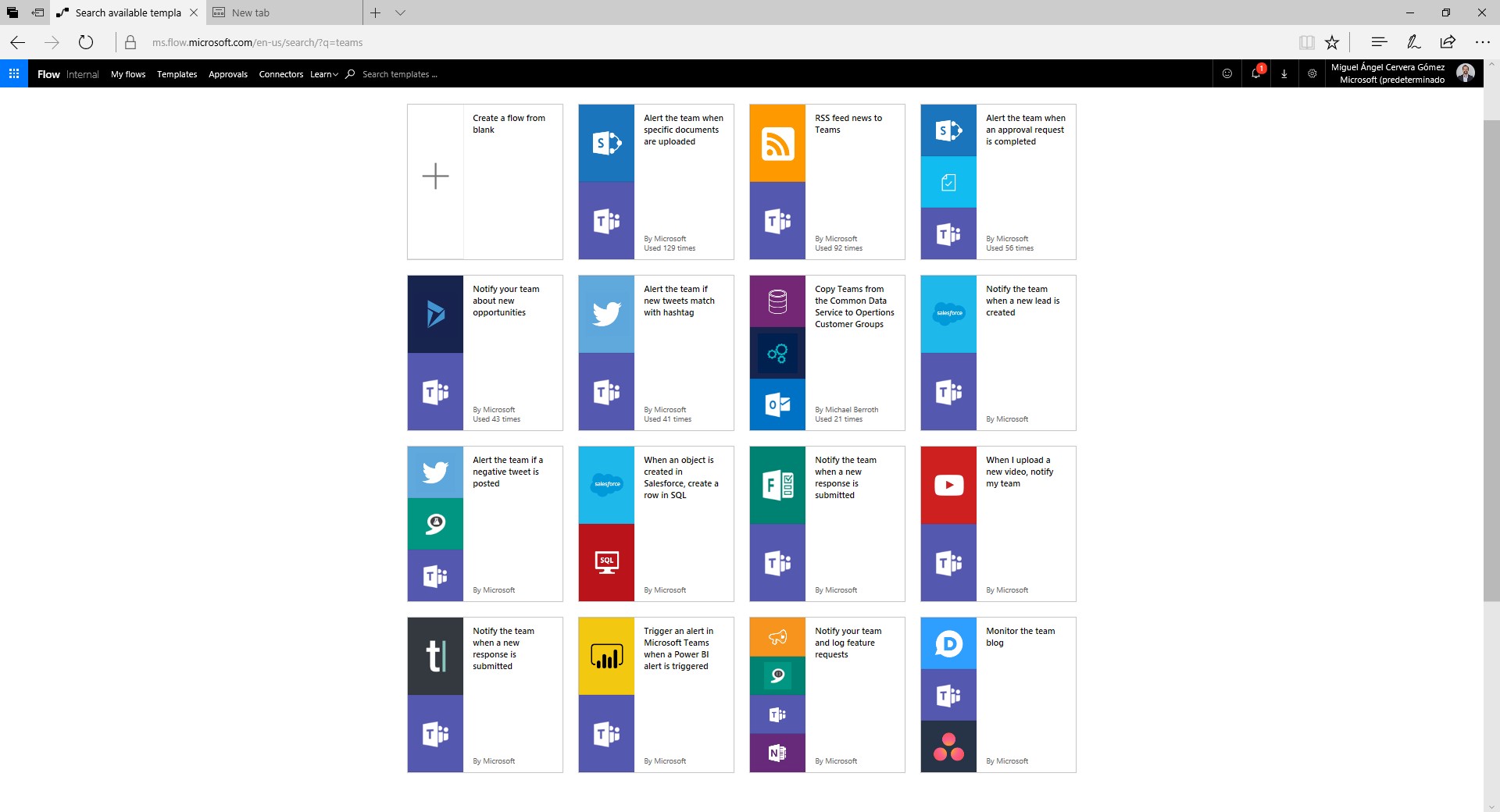This screenshot has height=812, width=1500.
Task: Select the Search available templates tab
Action: pyautogui.click(x=128, y=12)
